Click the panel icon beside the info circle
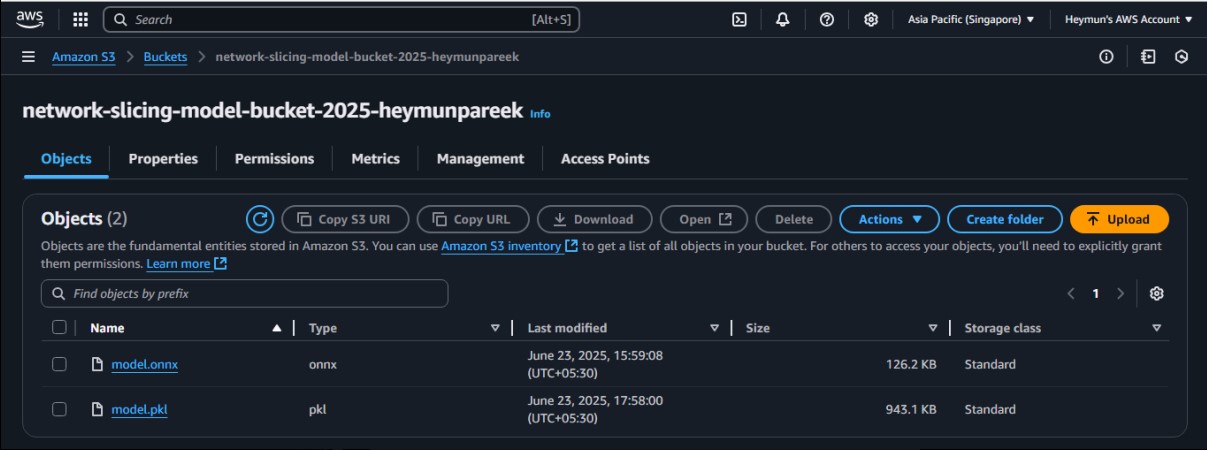Viewport: 1207px width, 450px height. 1148,57
